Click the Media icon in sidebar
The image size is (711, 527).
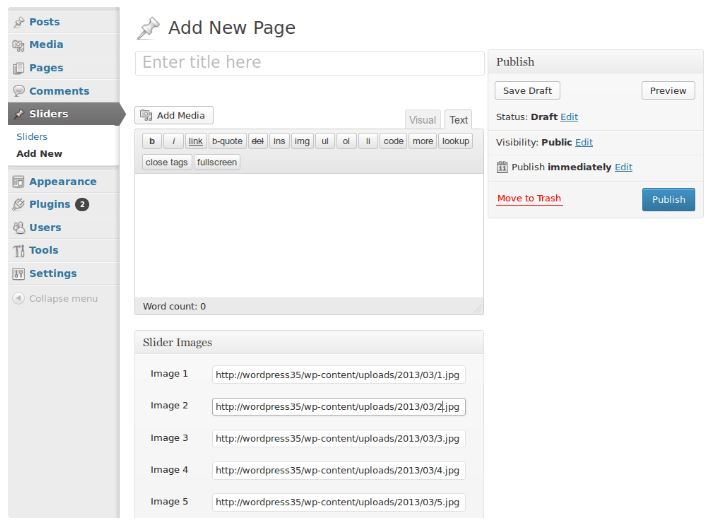19,45
